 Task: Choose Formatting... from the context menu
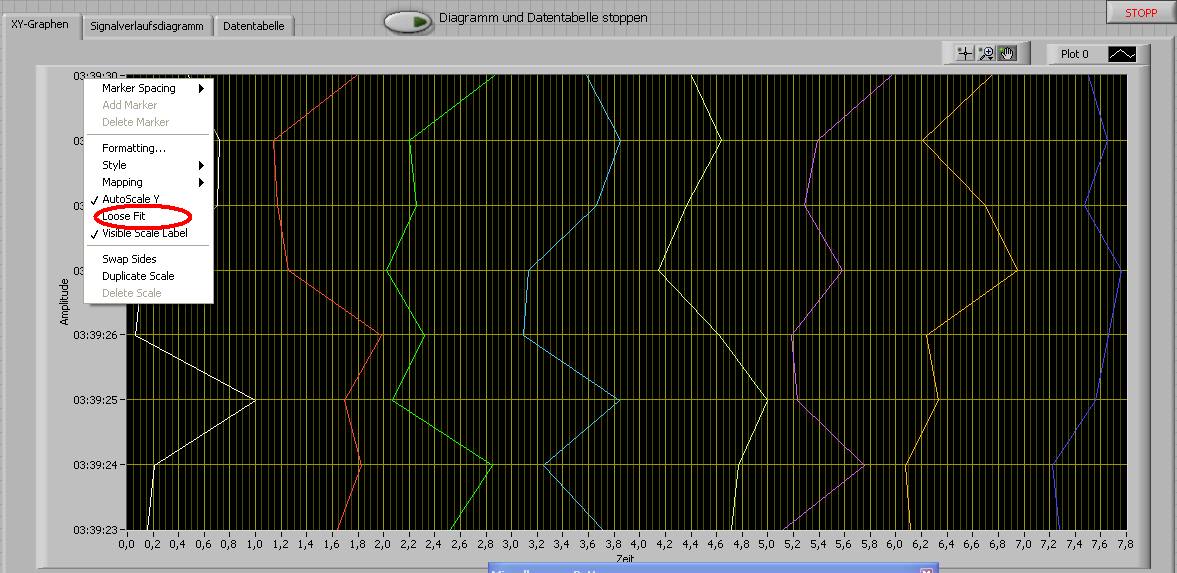(x=149, y=148)
